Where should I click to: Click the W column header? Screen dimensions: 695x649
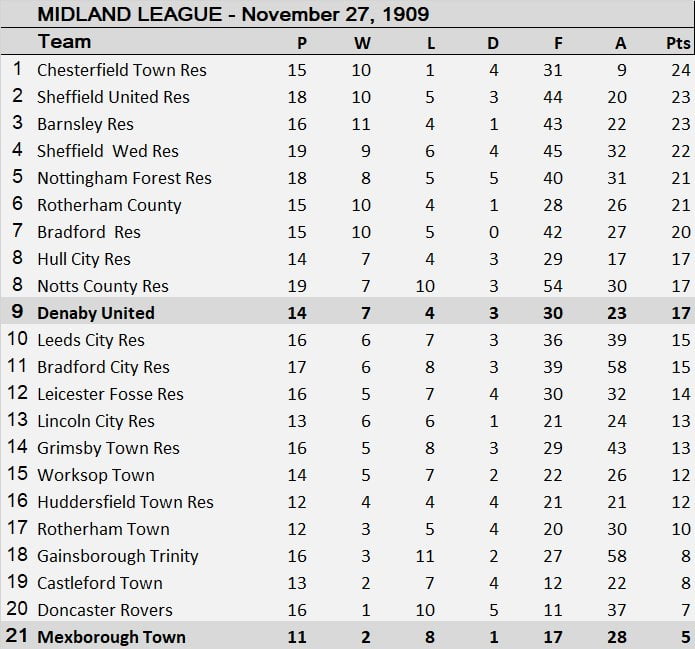click(362, 43)
